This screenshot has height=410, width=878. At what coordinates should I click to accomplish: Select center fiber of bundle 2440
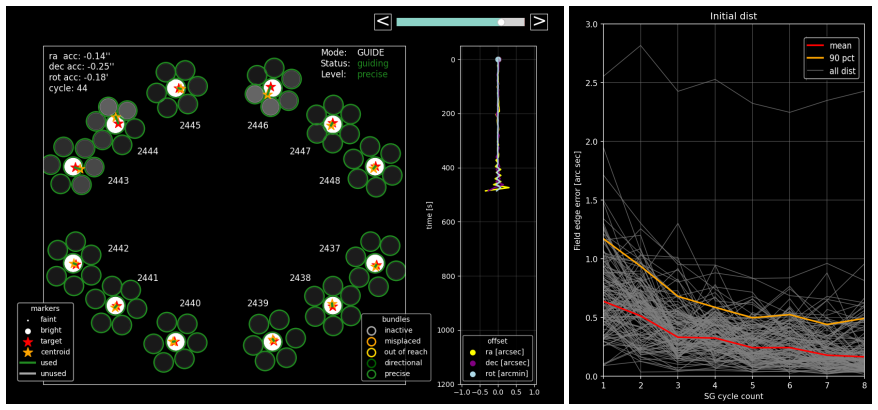click(175, 341)
